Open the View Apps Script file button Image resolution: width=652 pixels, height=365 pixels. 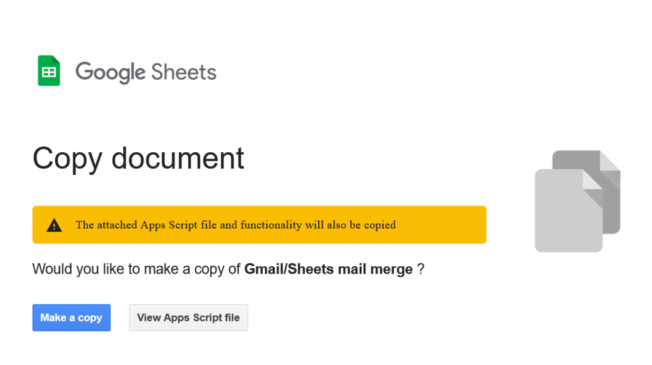pos(188,318)
